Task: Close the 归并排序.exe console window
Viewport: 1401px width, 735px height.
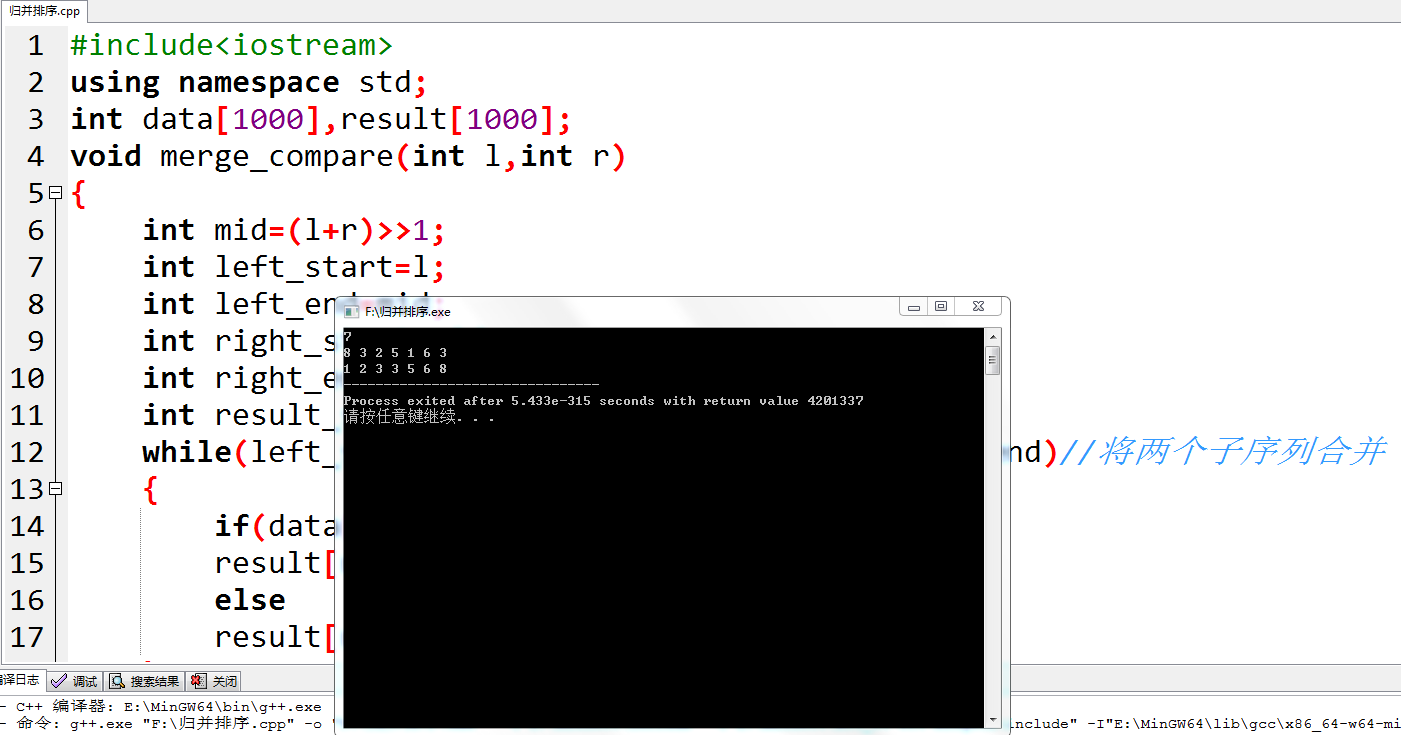Action: 978,307
